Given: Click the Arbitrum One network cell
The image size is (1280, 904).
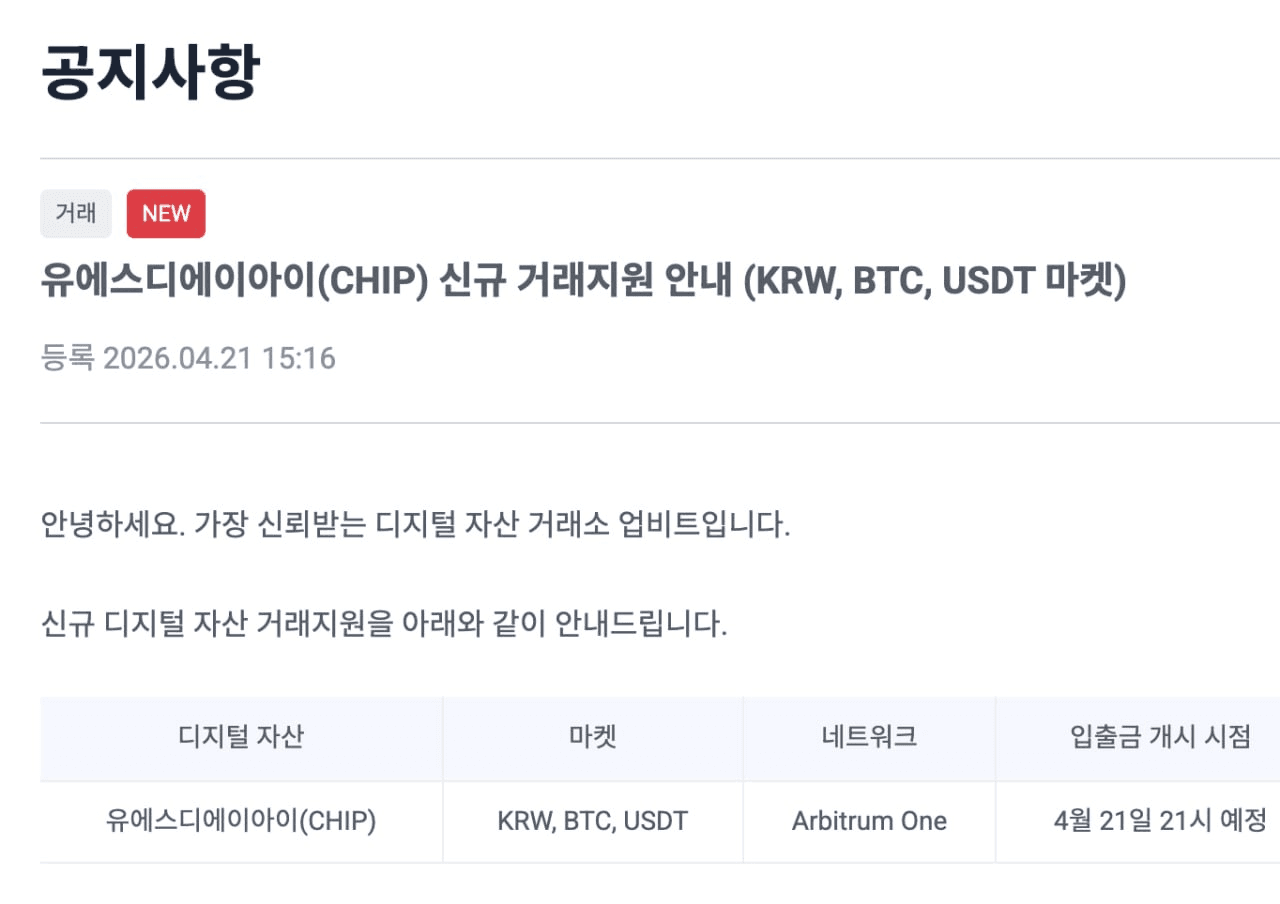Looking at the screenshot, I should click(x=869, y=821).
